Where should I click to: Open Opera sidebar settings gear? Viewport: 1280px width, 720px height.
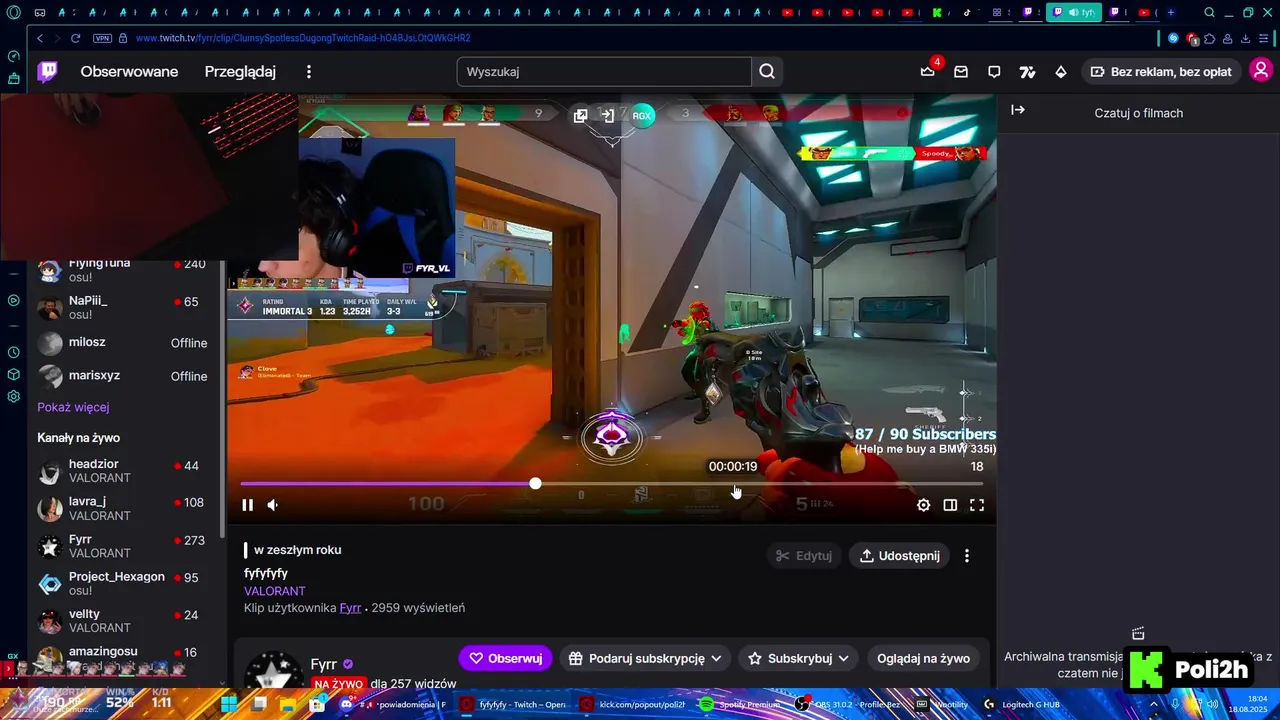click(13, 396)
